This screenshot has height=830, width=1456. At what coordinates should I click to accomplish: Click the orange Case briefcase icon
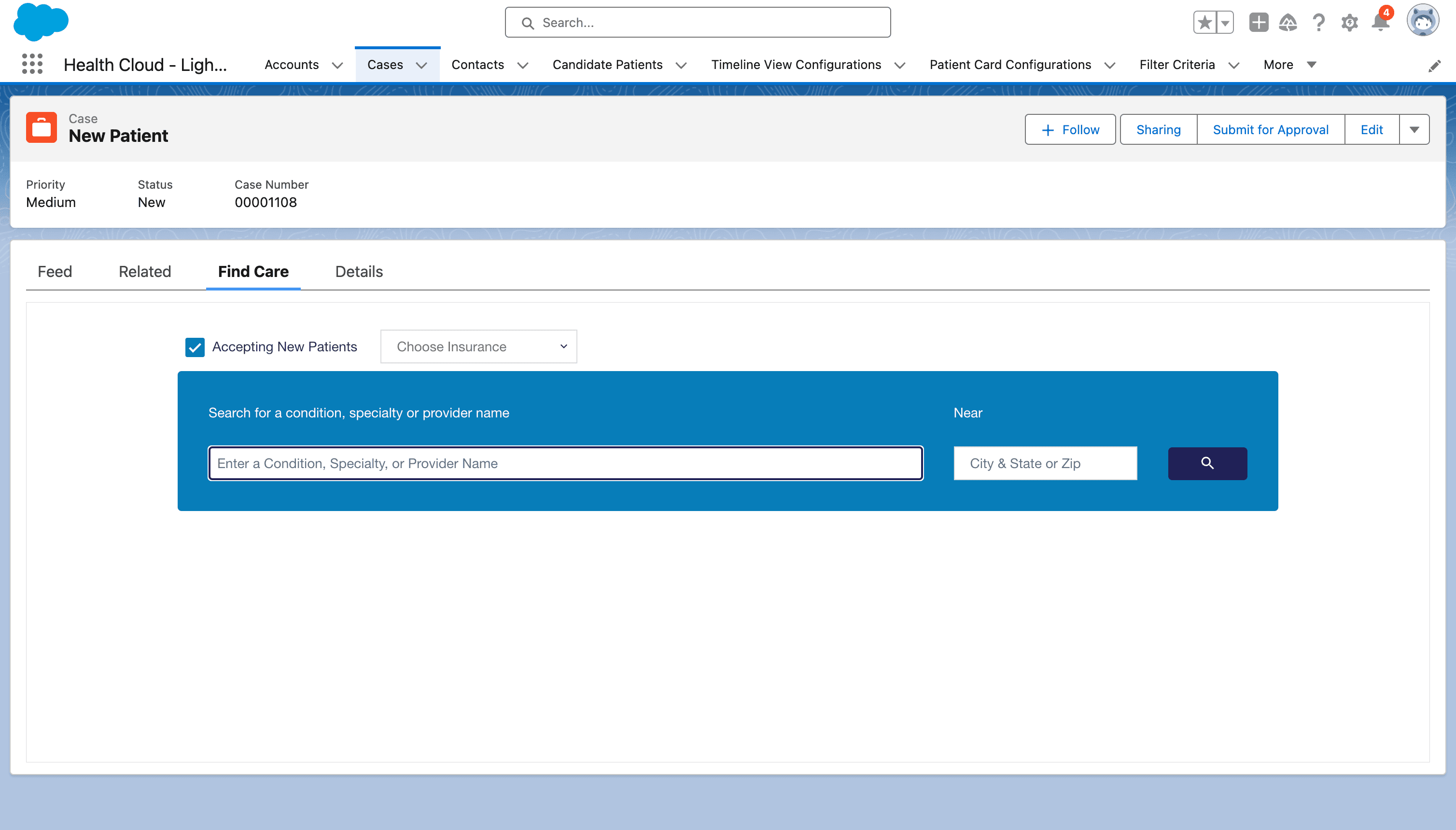[x=41, y=127]
